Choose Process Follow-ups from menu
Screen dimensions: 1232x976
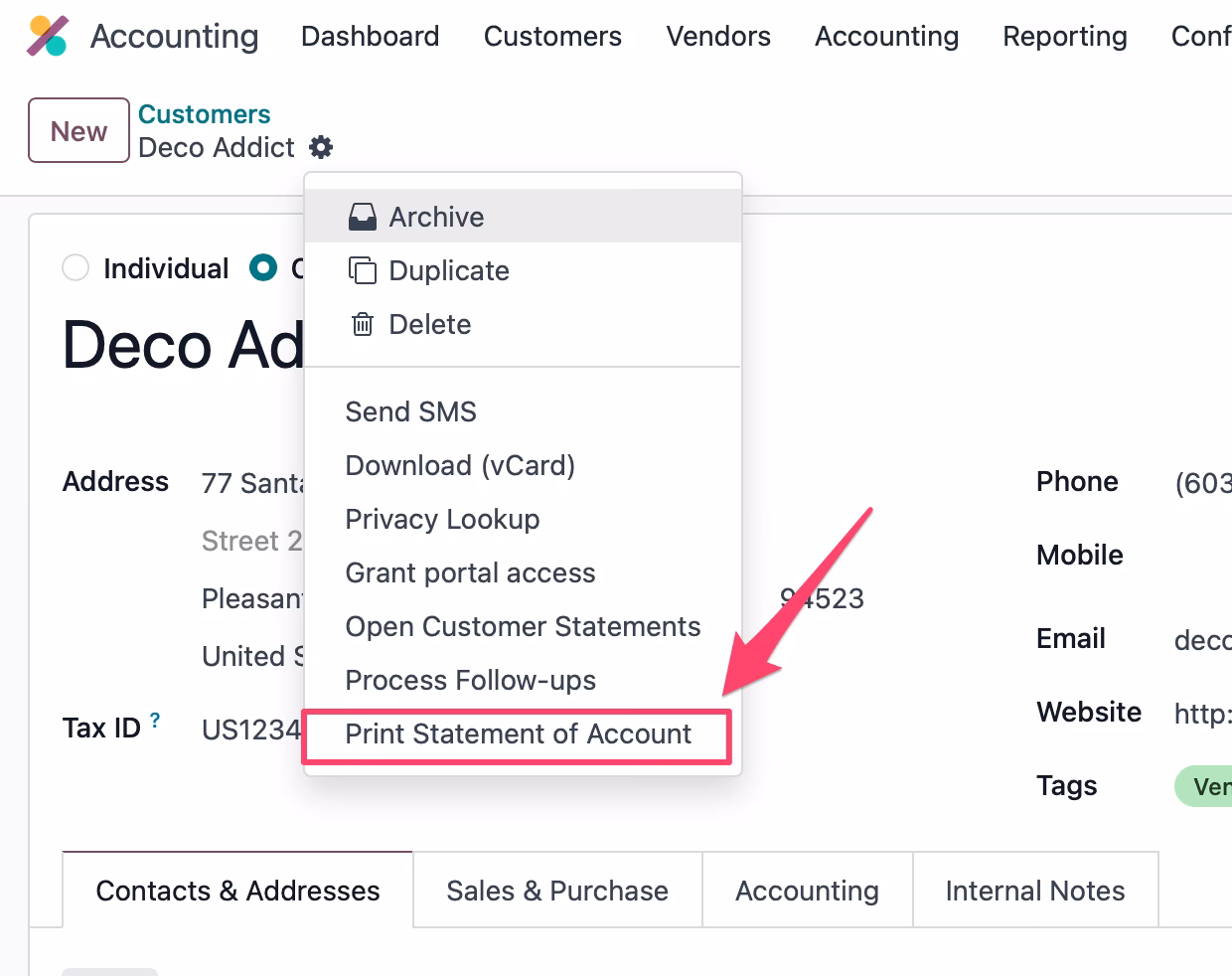coord(470,681)
